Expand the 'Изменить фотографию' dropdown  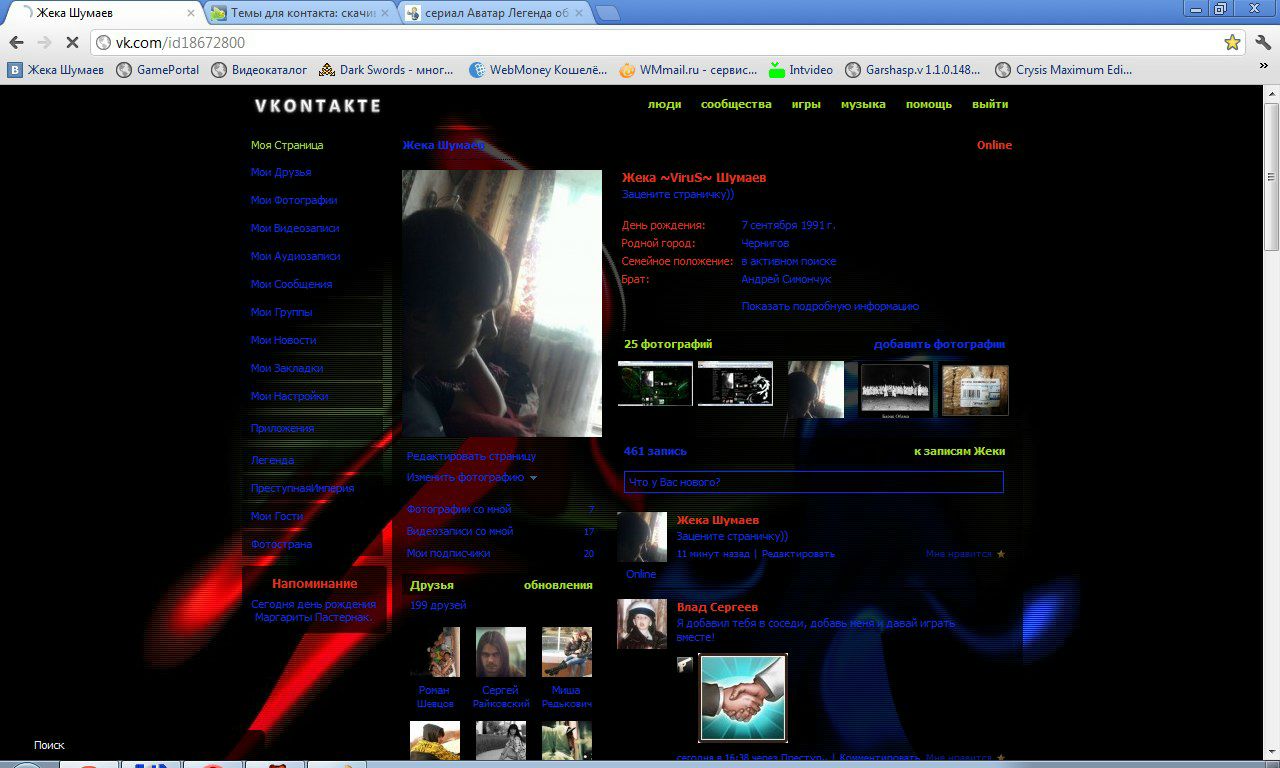(472, 478)
